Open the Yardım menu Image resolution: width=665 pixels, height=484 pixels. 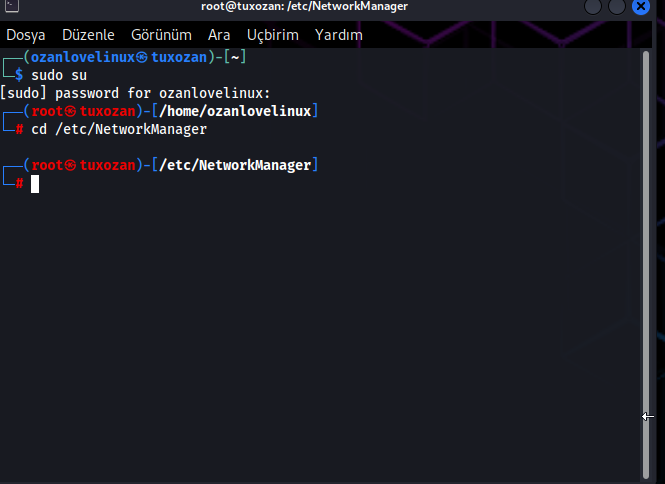[339, 35]
